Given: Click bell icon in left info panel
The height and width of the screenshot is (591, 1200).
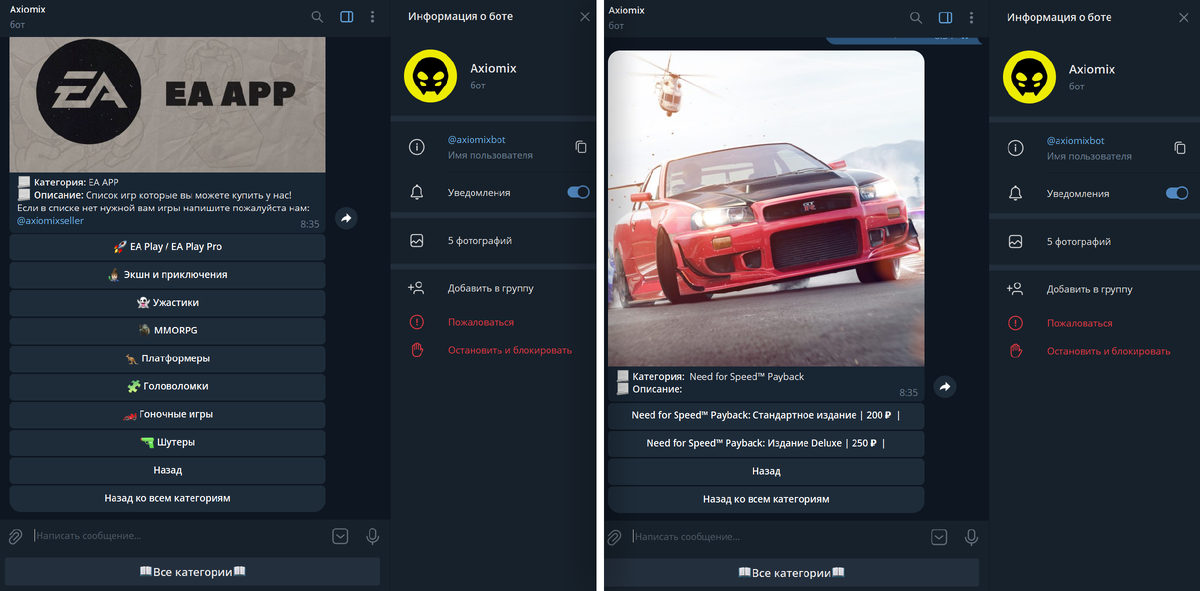Looking at the screenshot, I should (x=417, y=192).
